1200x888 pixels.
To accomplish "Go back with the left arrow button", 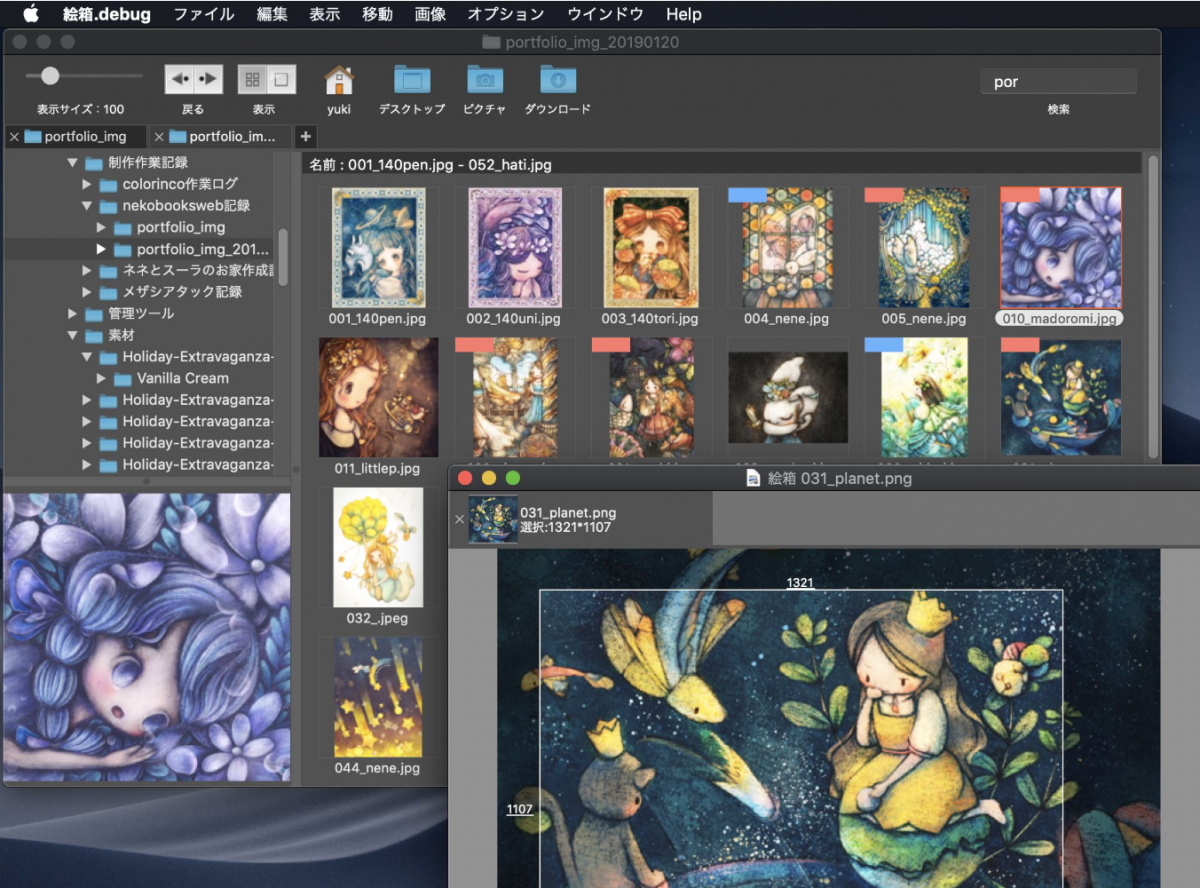I will coord(179,79).
